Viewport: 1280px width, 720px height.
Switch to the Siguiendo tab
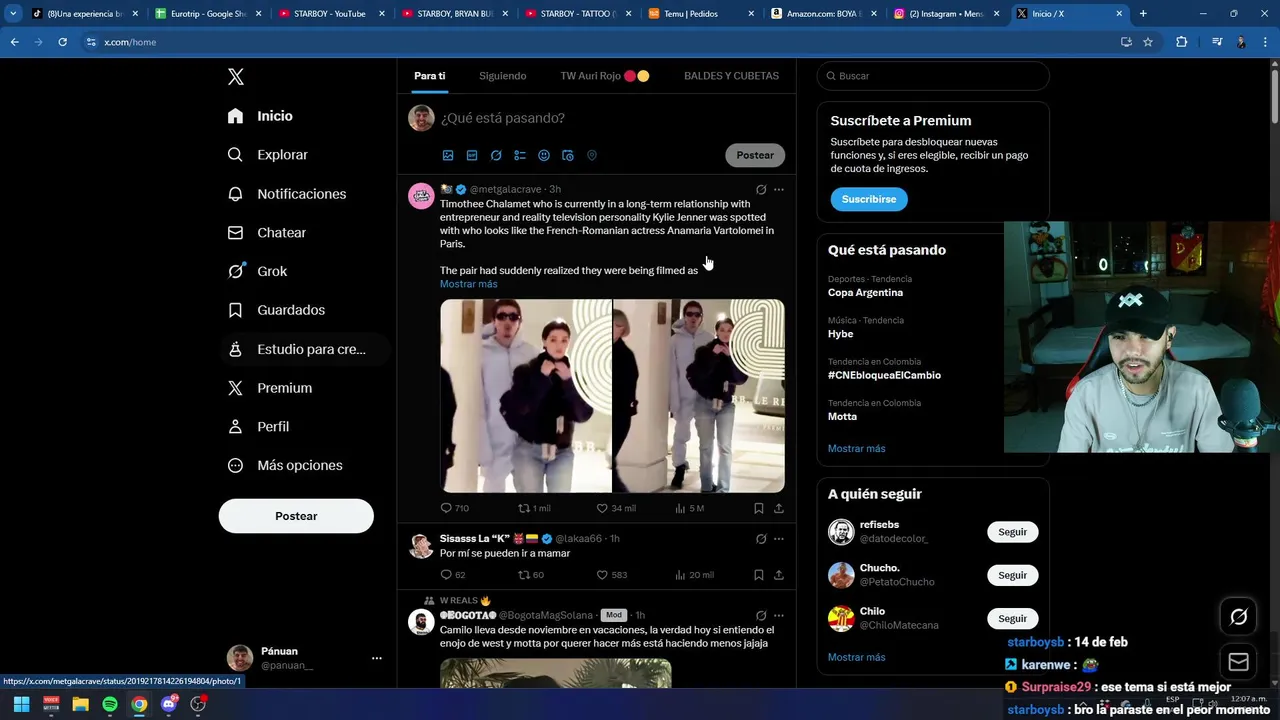[503, 76]
